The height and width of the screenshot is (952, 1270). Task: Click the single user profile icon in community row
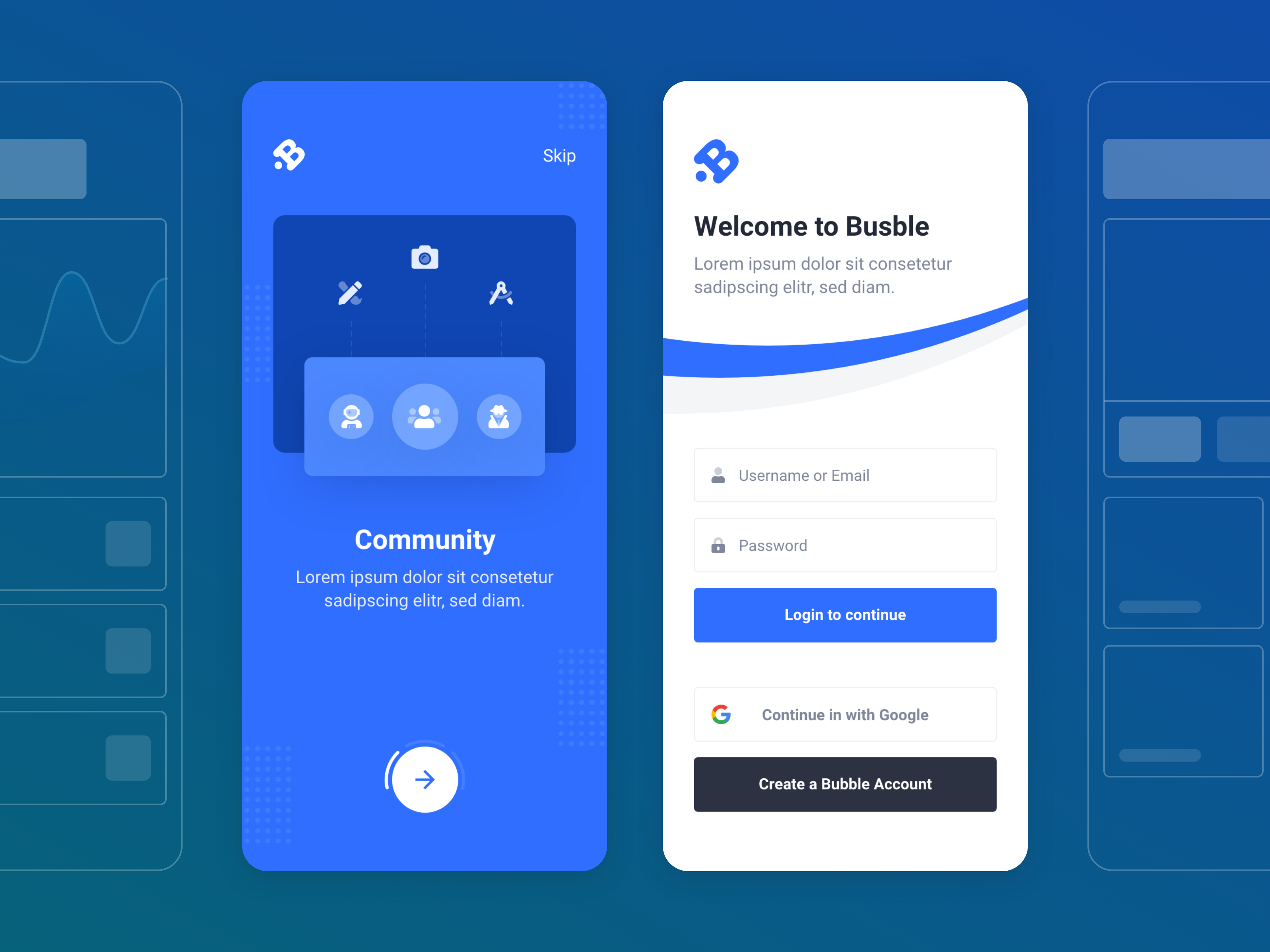pyautogui.click(x=352, y=414)
